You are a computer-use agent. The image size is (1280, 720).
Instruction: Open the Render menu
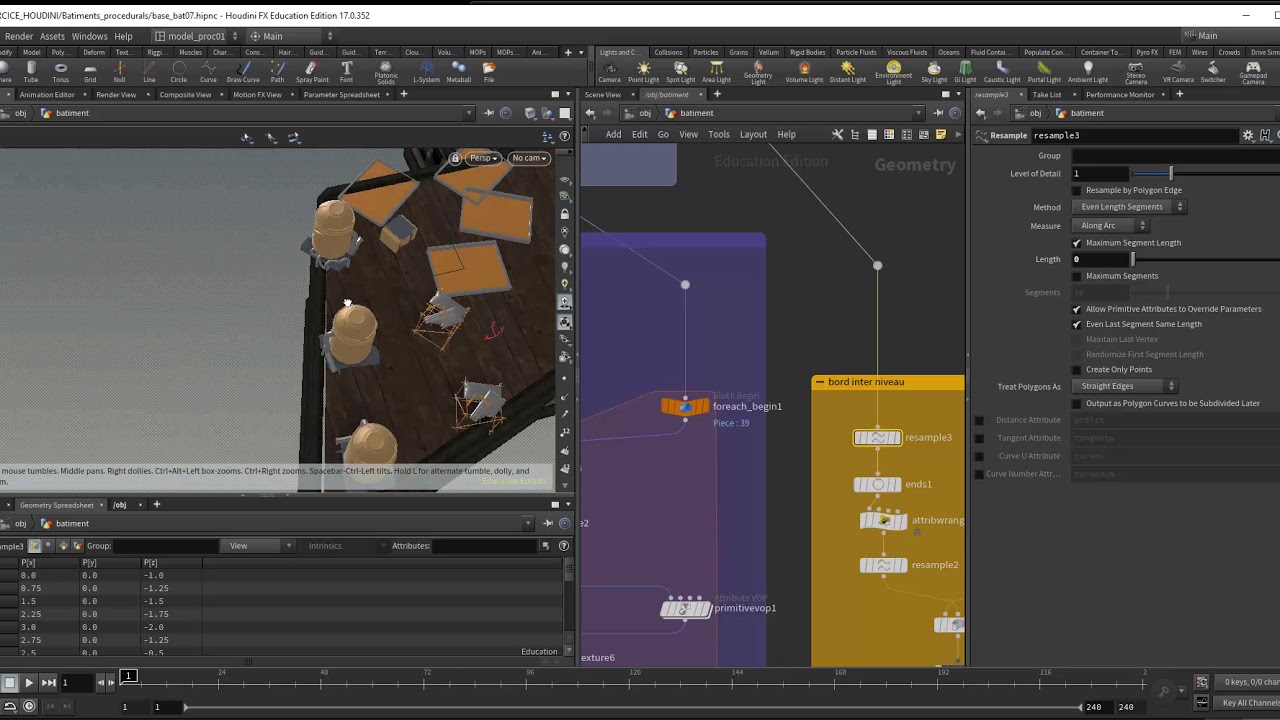pyautogui.click(x=19, y=36)
